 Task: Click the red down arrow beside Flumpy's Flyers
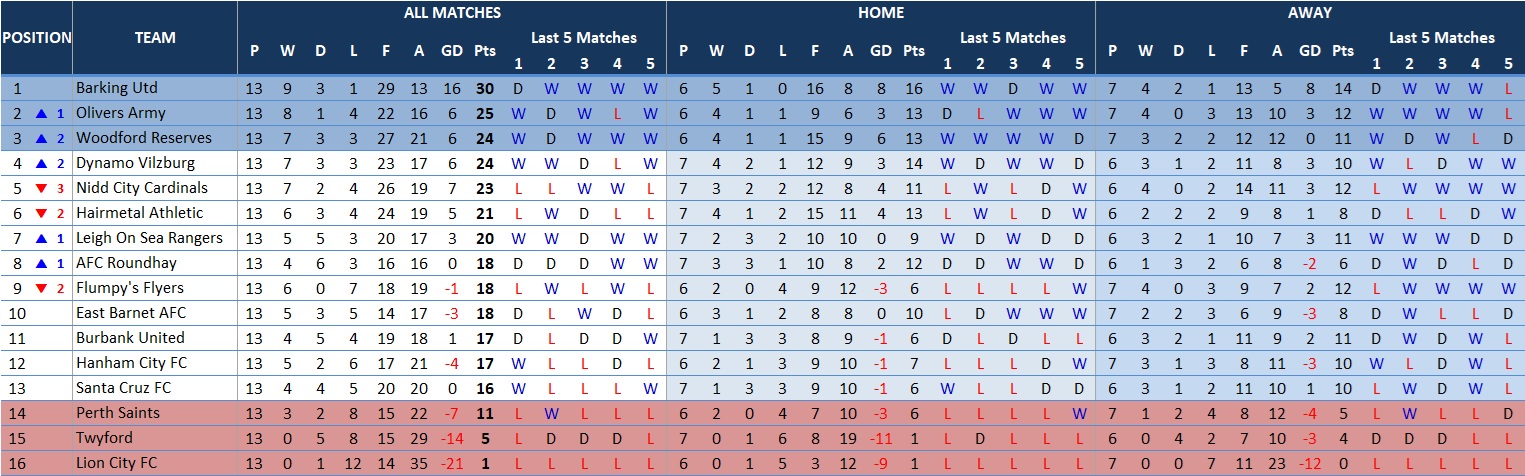tap(42, 288)
